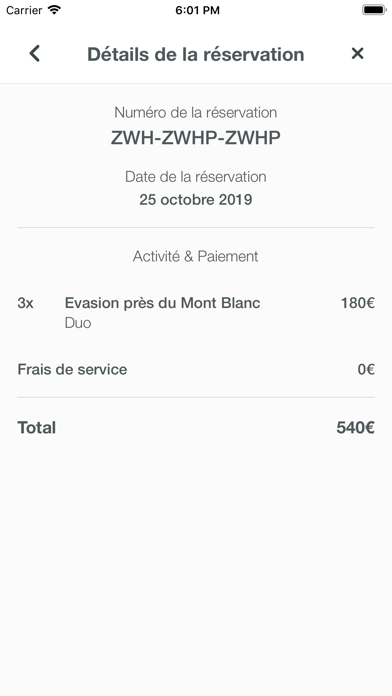392x696 pixels.
Task: Tap the Date de la réservation label
Action: [196, 177]
